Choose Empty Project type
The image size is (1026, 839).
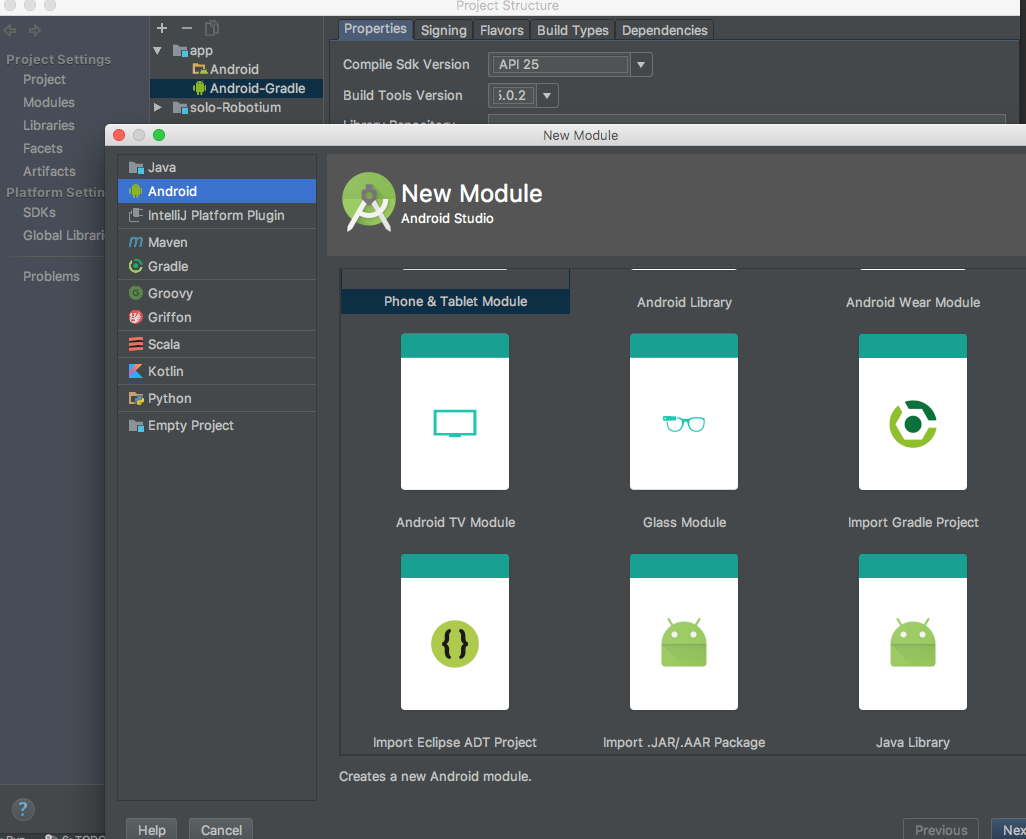217,425
